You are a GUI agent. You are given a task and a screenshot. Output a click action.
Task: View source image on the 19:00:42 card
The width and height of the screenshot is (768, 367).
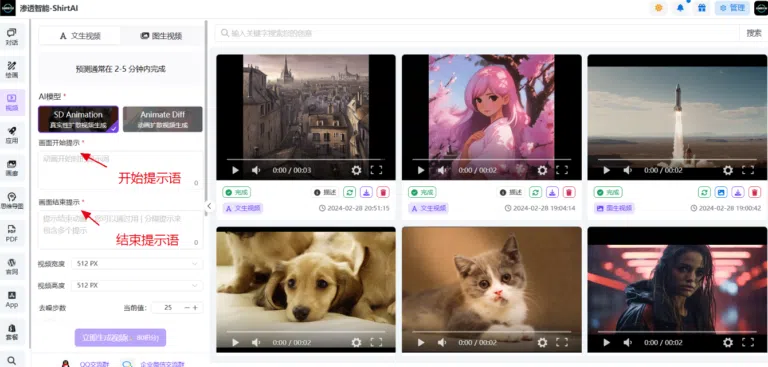pyautogui.click(x=720, y=193)
